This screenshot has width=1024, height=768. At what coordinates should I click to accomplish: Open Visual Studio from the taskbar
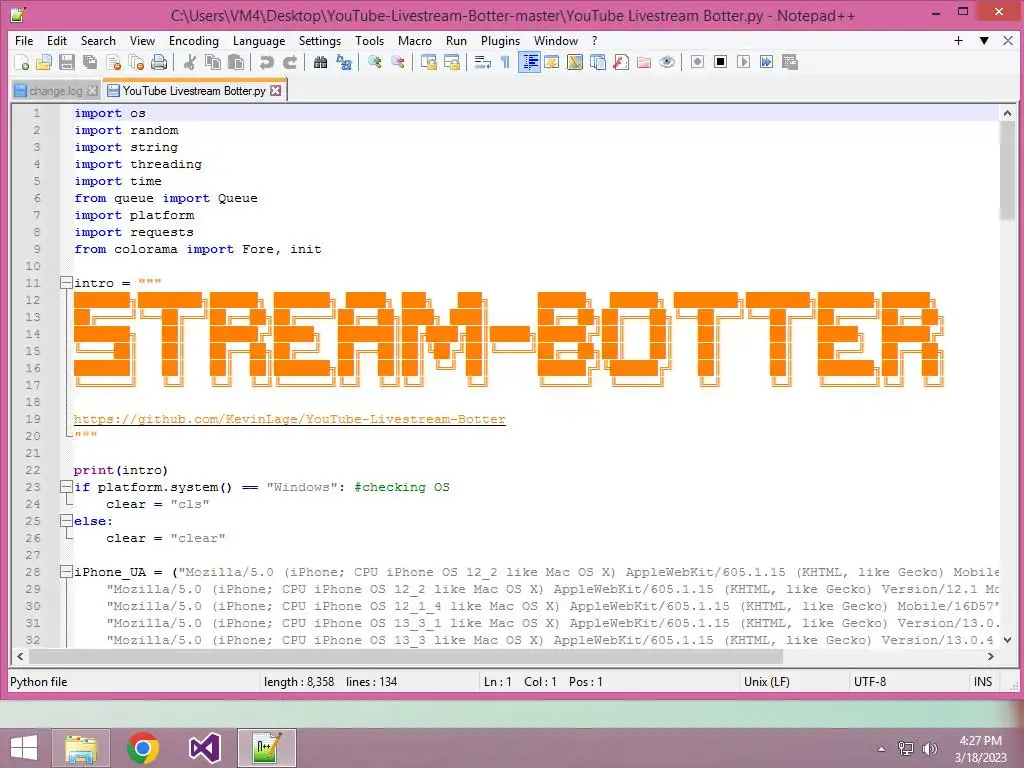204,748
